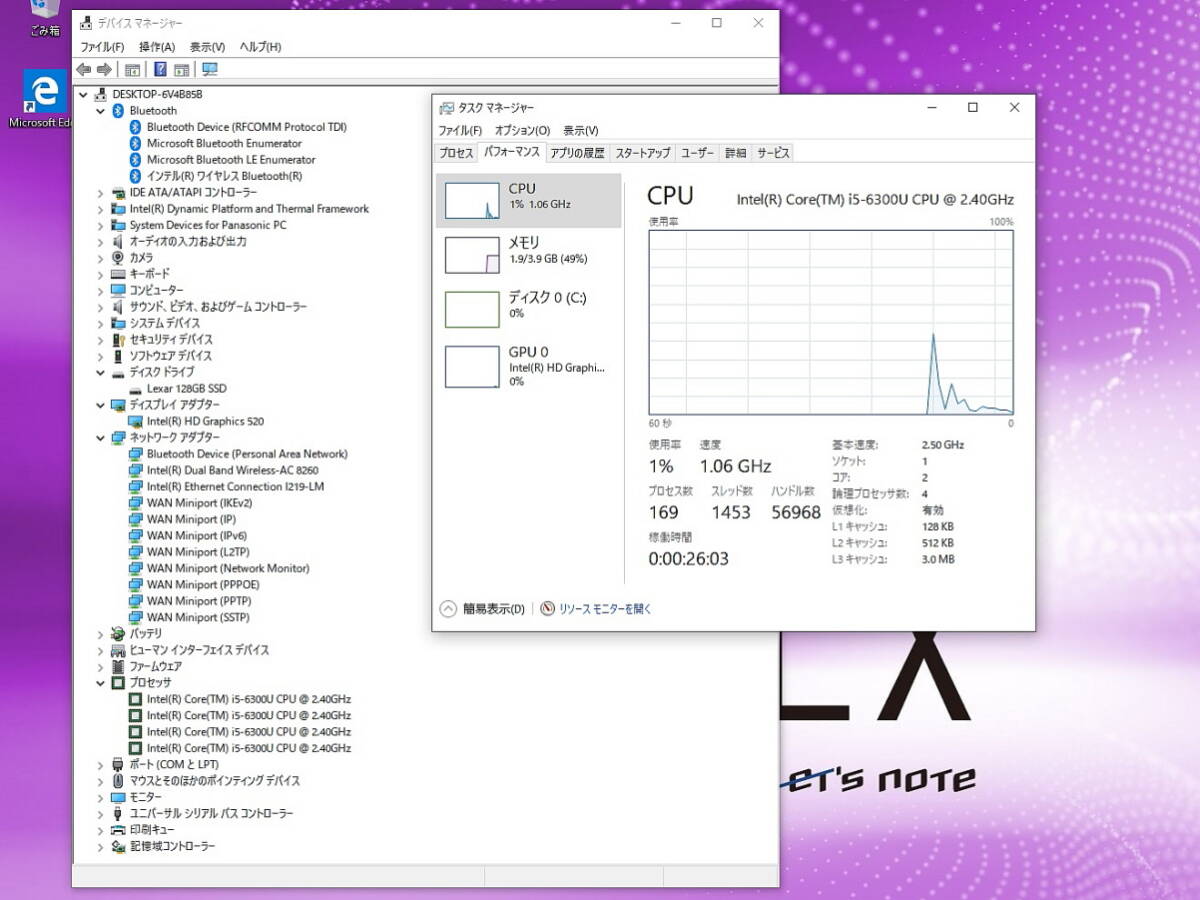1200x900 pixels.
Task: Collapse the DESKTOP-6V4B85B root node
Action: pos(83,94)
